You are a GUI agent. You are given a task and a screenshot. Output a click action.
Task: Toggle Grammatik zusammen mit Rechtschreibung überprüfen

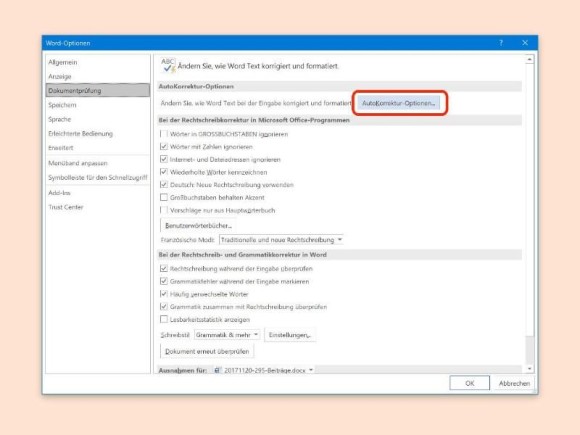(x=163, y=307)
